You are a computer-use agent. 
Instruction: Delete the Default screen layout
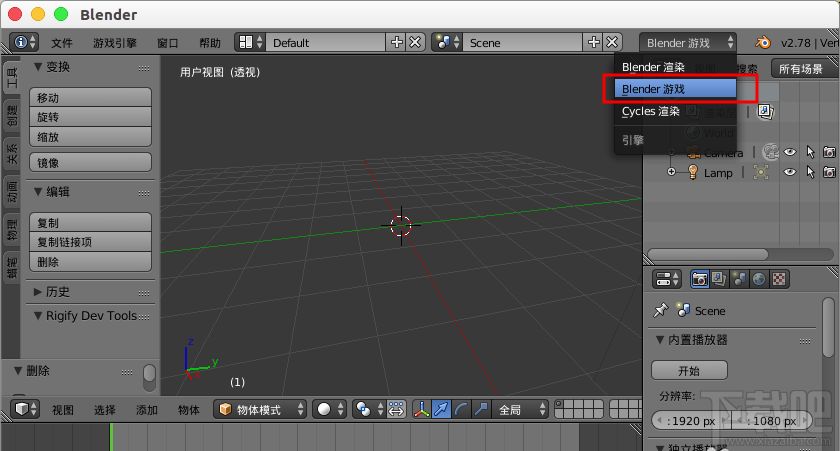click(x=415, y=42)
